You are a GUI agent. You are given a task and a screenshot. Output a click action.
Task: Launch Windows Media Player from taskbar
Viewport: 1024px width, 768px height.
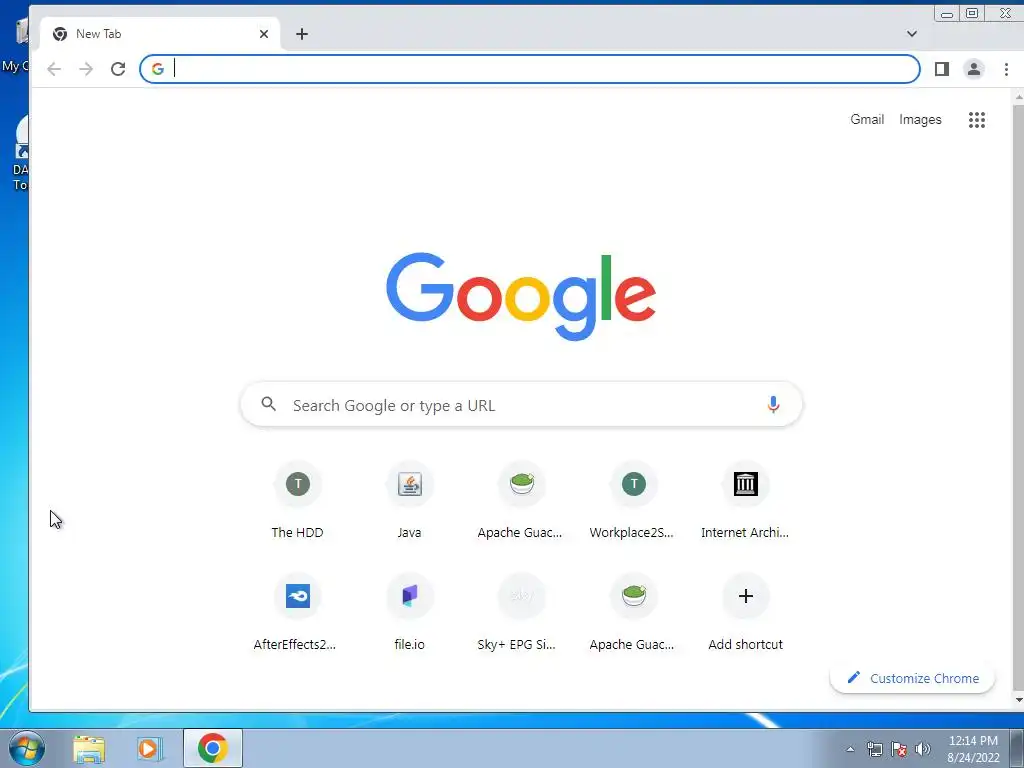click(x=150, y=748)
